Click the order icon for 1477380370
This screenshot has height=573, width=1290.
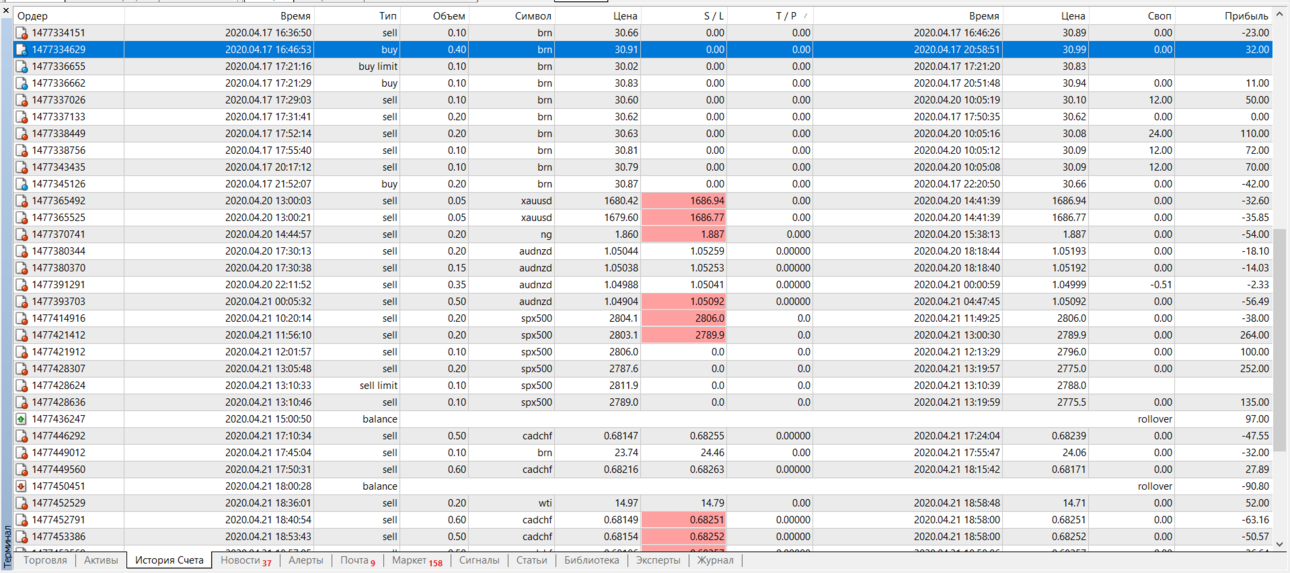(21, 268)
